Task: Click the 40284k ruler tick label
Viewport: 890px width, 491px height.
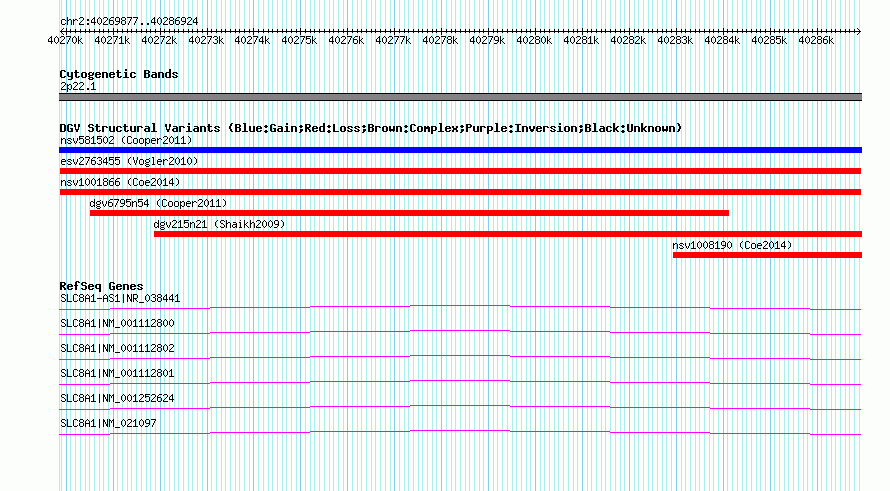Action: [x=722, y=40]
